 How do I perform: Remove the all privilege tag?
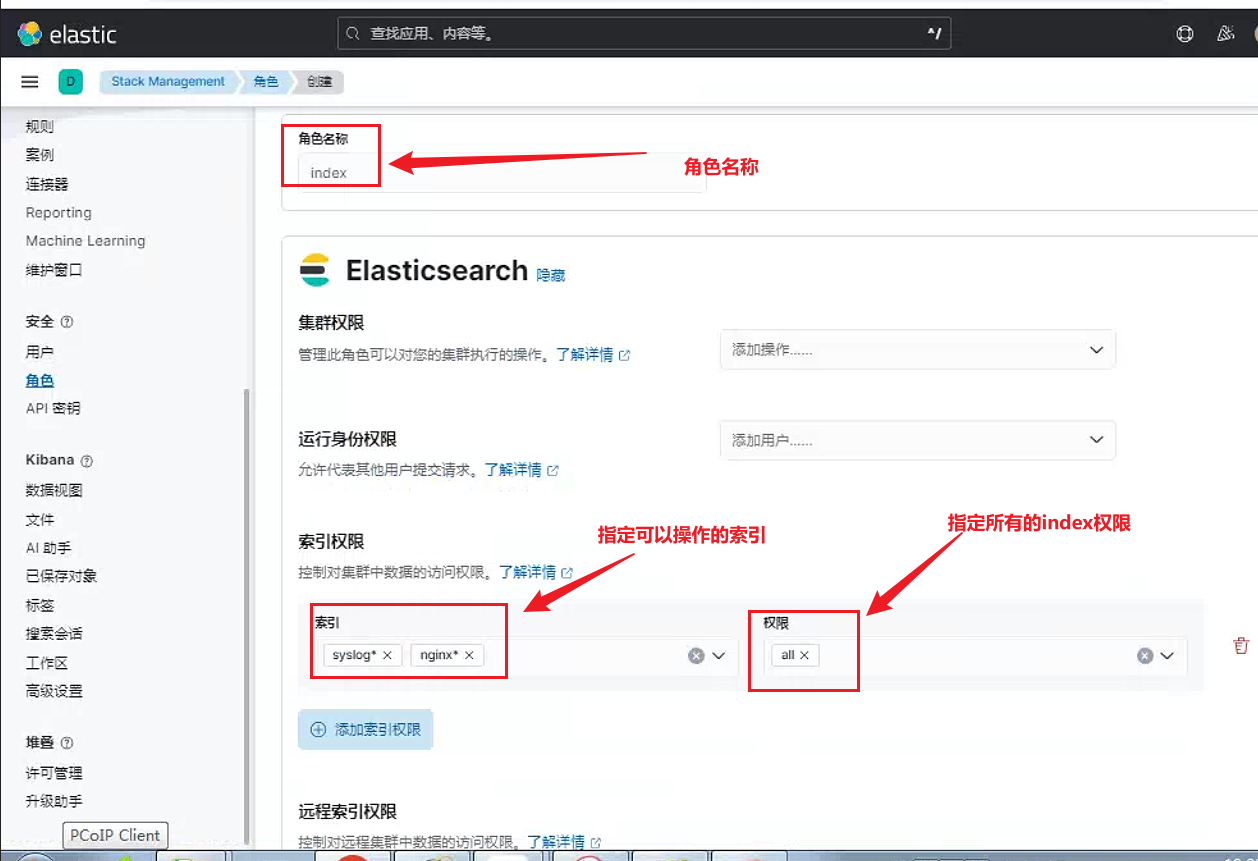click(804, 655)
